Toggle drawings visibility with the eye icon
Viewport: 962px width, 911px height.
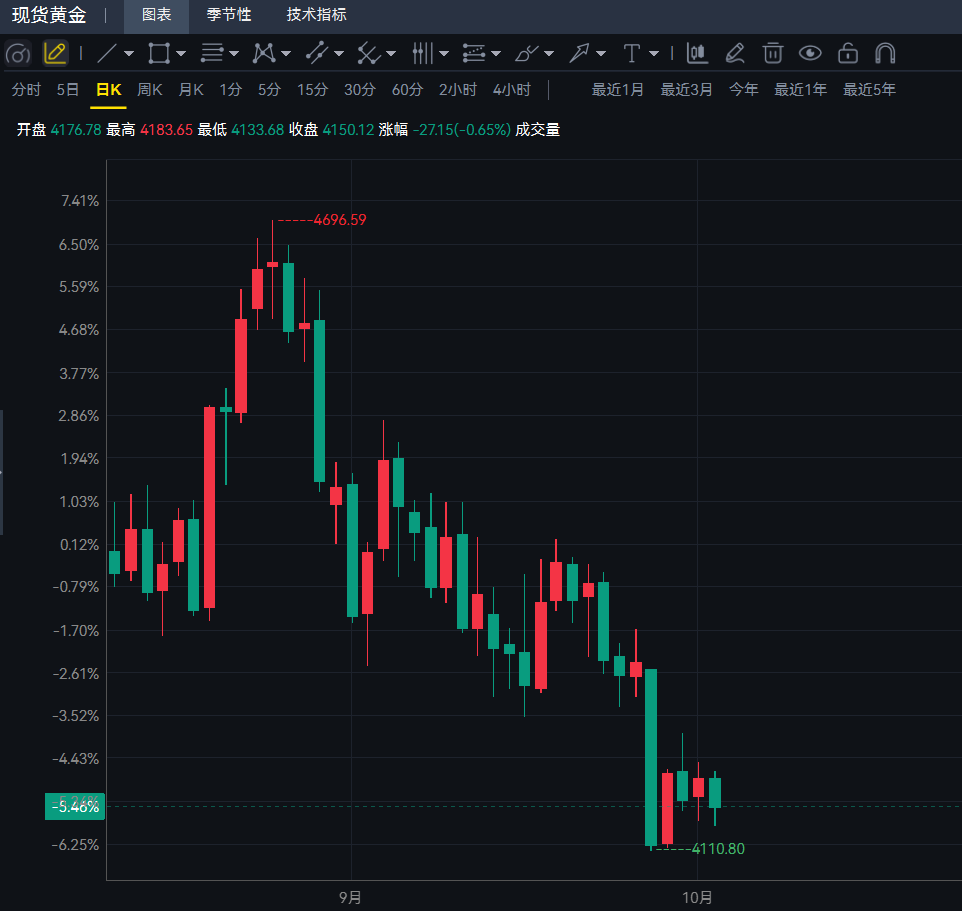coord(810,53)
